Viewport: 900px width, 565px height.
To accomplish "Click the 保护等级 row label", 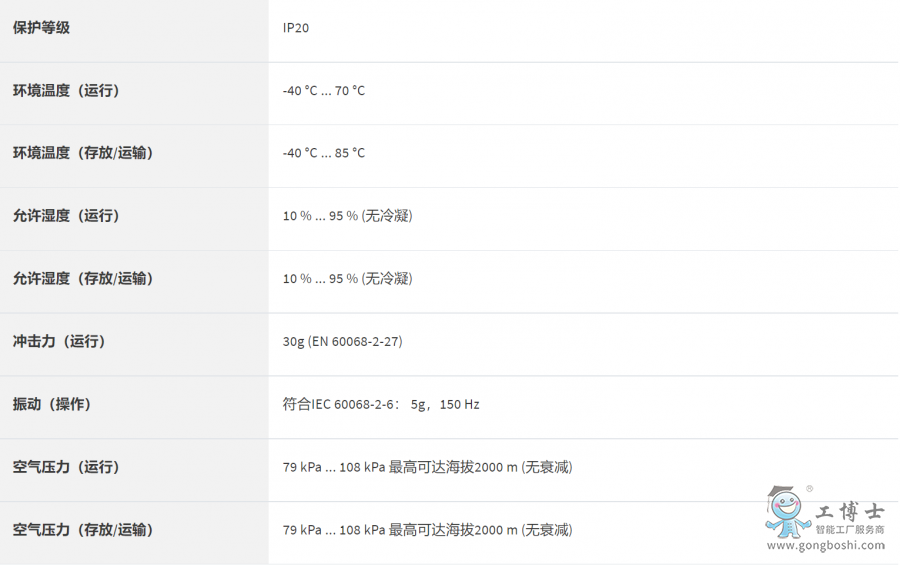I will pyautogui.click(x=41, y=28).
